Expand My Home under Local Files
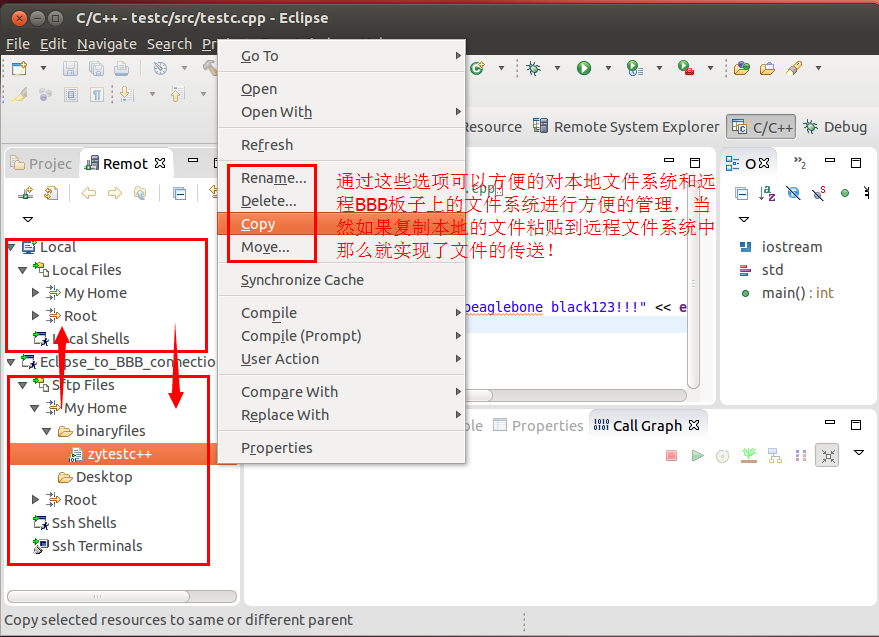The height and width of the screenshot is (637, 879). coord(35,293)
